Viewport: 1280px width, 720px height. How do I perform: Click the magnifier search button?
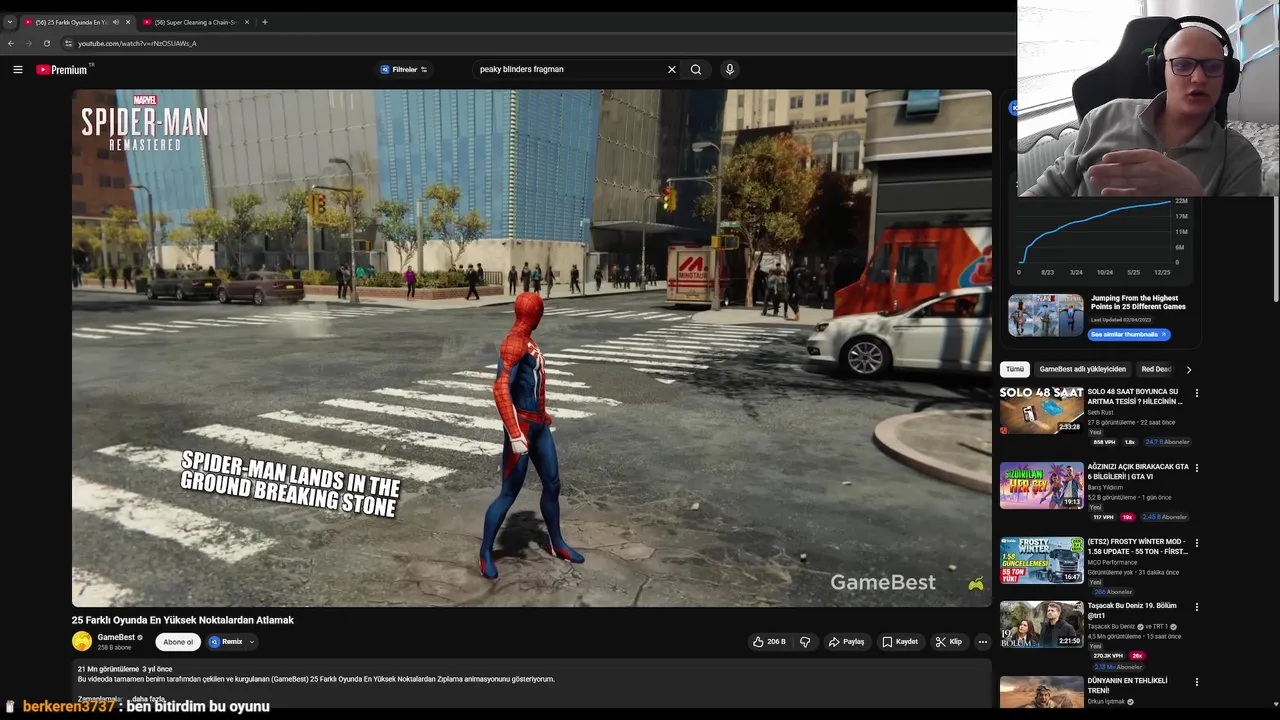tap(696, 69)
